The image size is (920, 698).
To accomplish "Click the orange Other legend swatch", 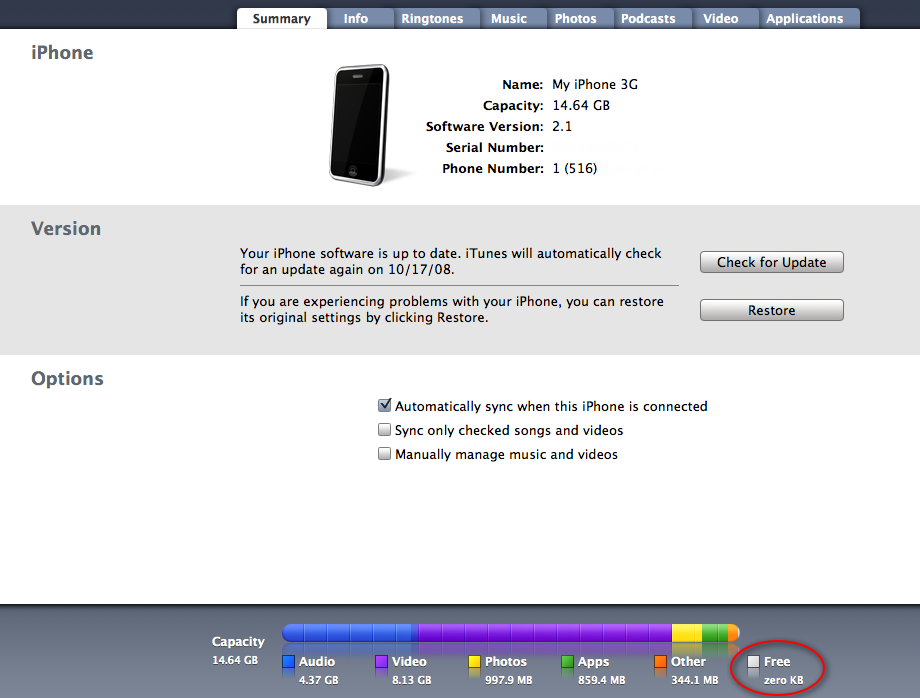I will pyautogui.click(x=661, y=662).
